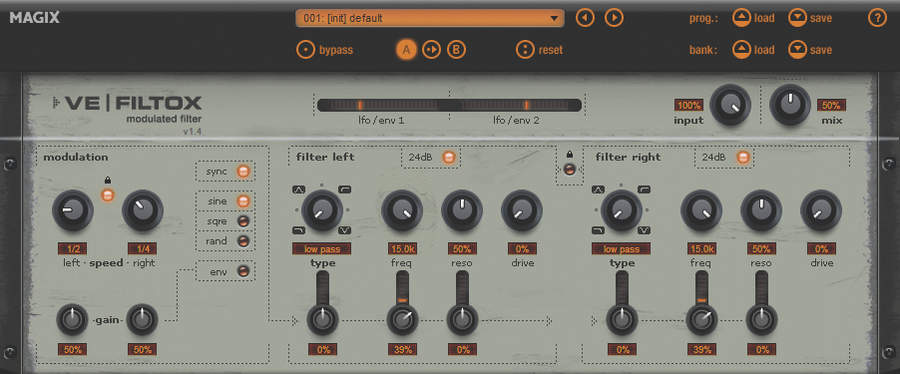900x374 pixels.
Task: Click the mix knob
Action: coord(790,106)
